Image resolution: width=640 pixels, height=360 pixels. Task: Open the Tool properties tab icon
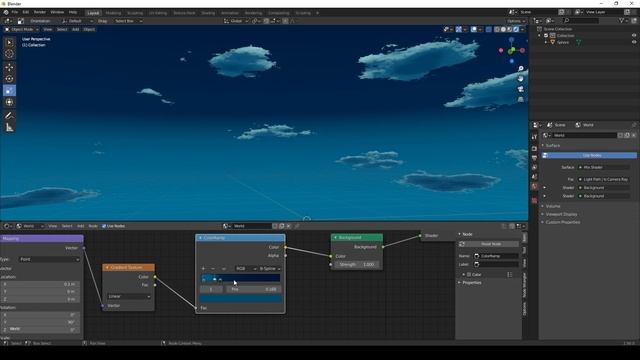click(534, 137)
